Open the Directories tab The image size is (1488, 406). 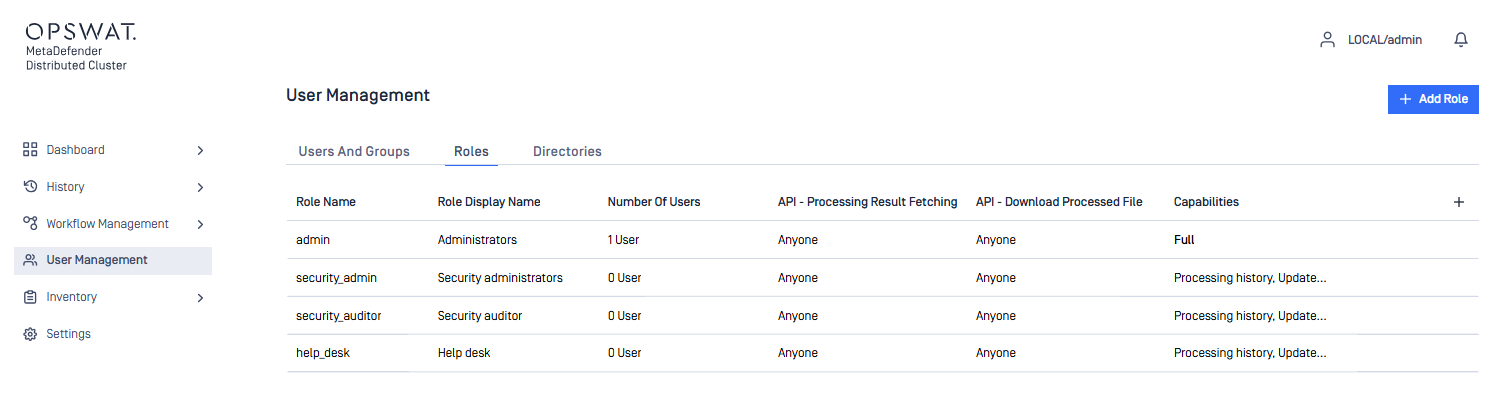pos(567,152)
